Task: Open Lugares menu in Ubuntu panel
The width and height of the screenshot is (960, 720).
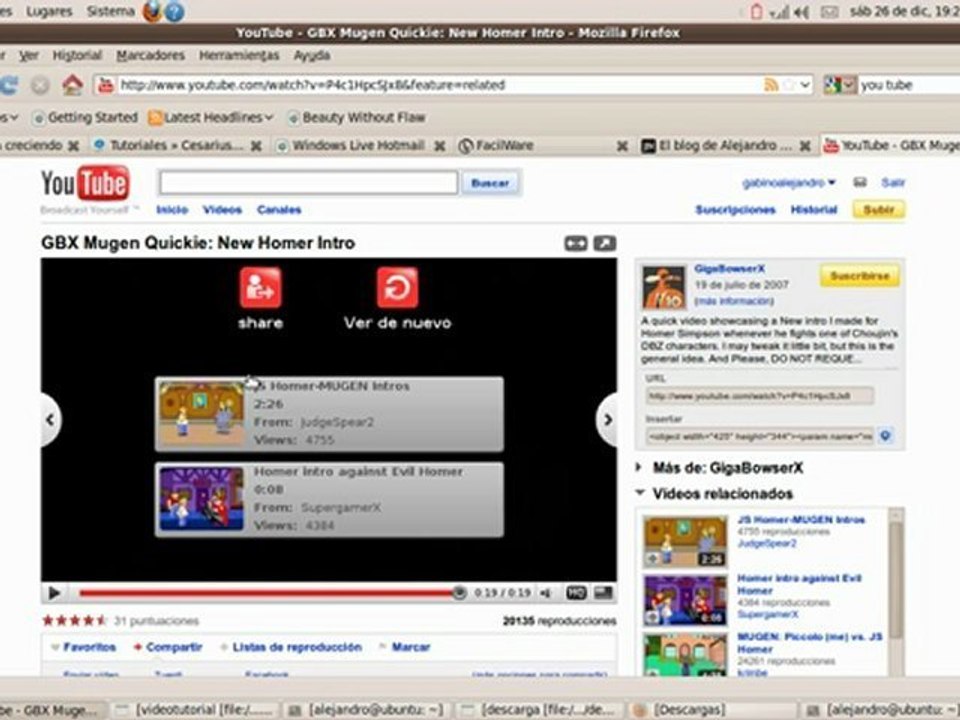Action: tap(49, 11)
